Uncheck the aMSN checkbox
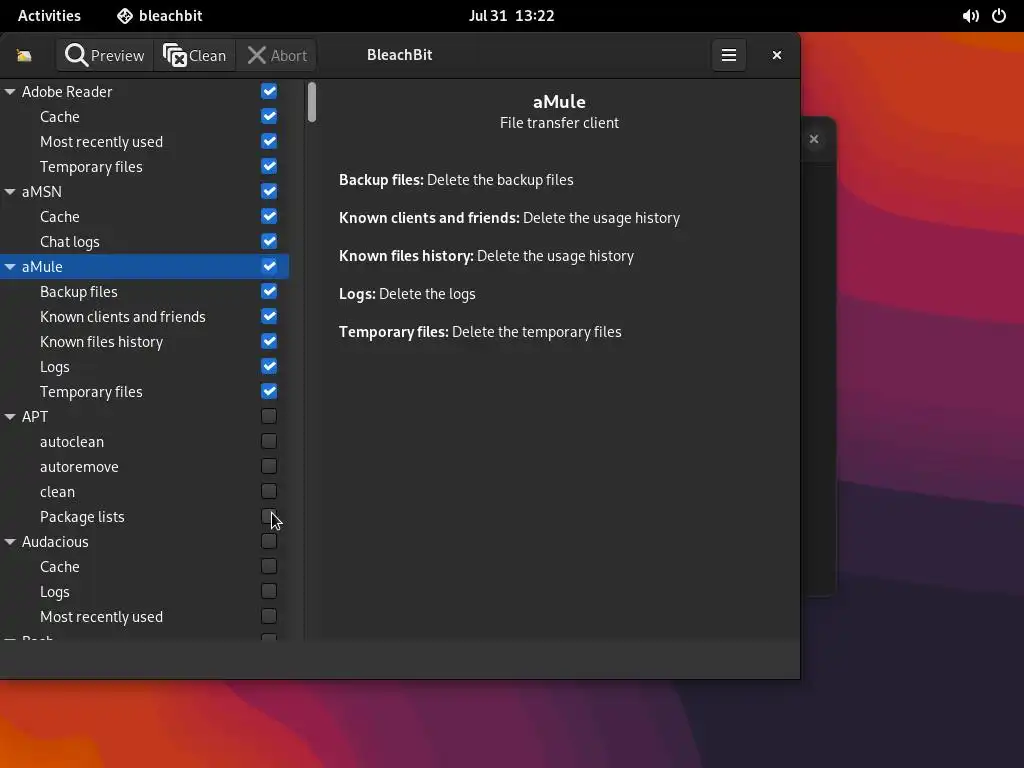Screen dimensions: 1024x768 coord(269,191)
